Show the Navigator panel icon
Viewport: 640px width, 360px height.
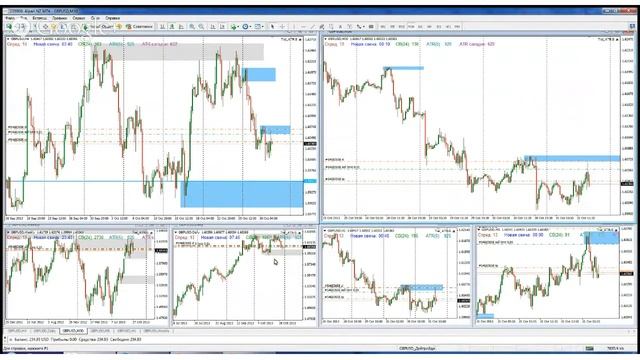pos(53,27)
